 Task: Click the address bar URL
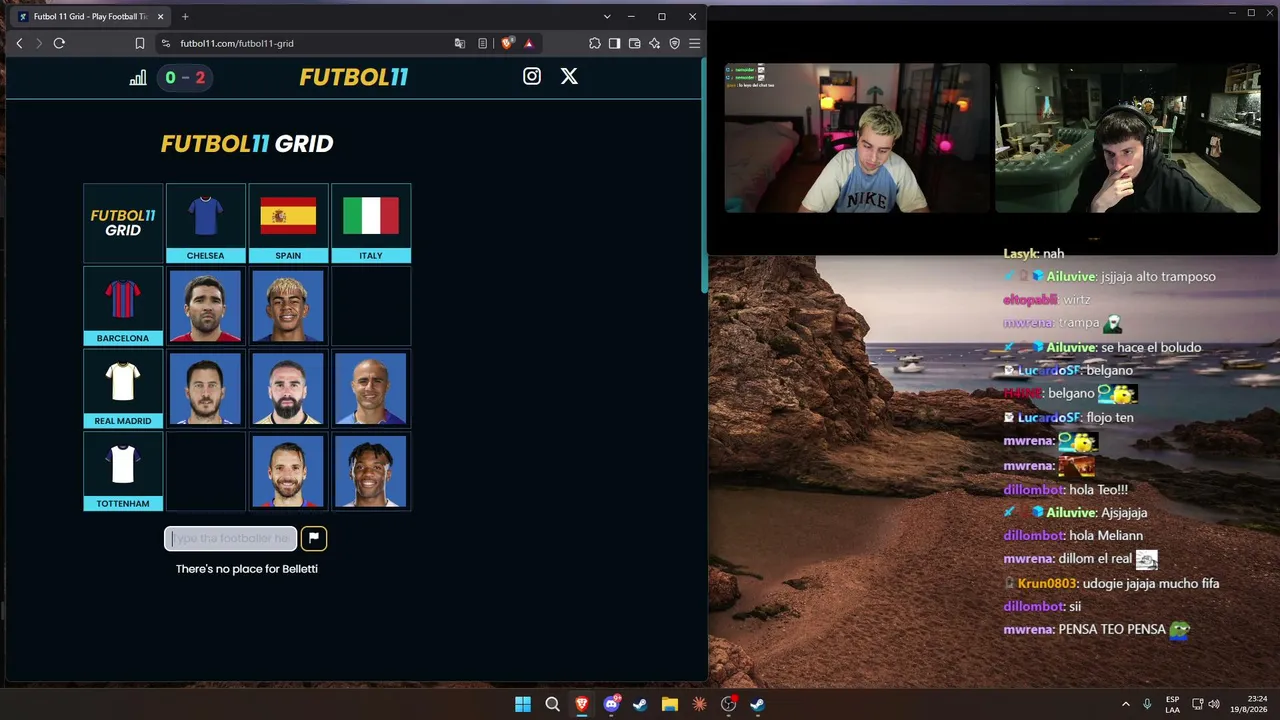237,43
